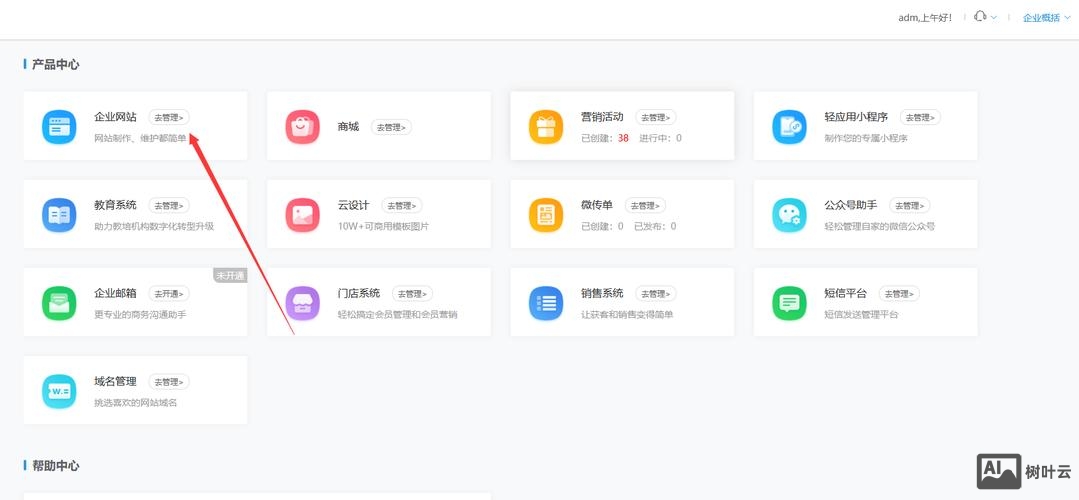Click 去管理 for 微传单
Image resolution: width=1079 pixels, height=500 pixels.
(645, 206)
